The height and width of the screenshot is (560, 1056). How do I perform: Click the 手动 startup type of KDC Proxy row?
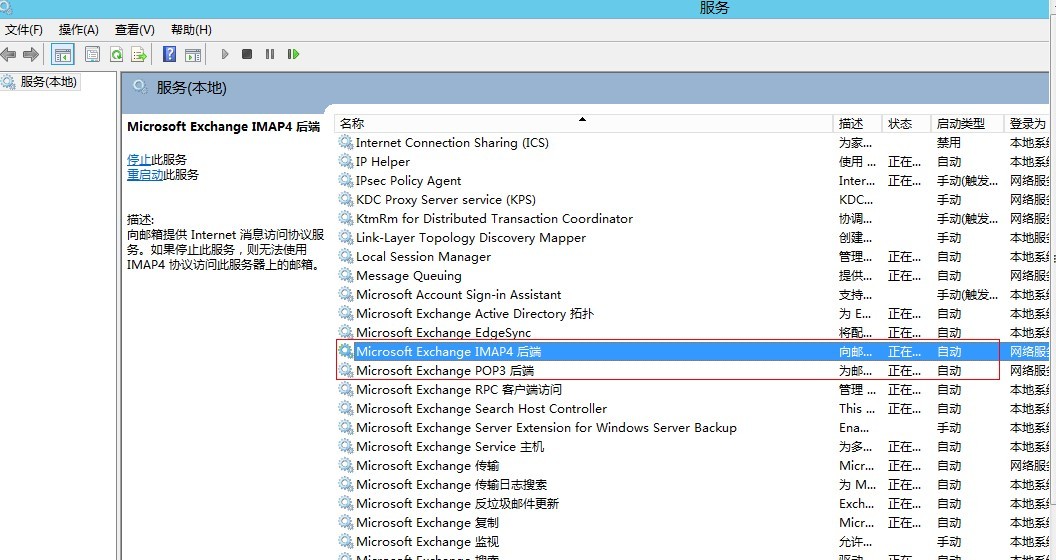949,200
